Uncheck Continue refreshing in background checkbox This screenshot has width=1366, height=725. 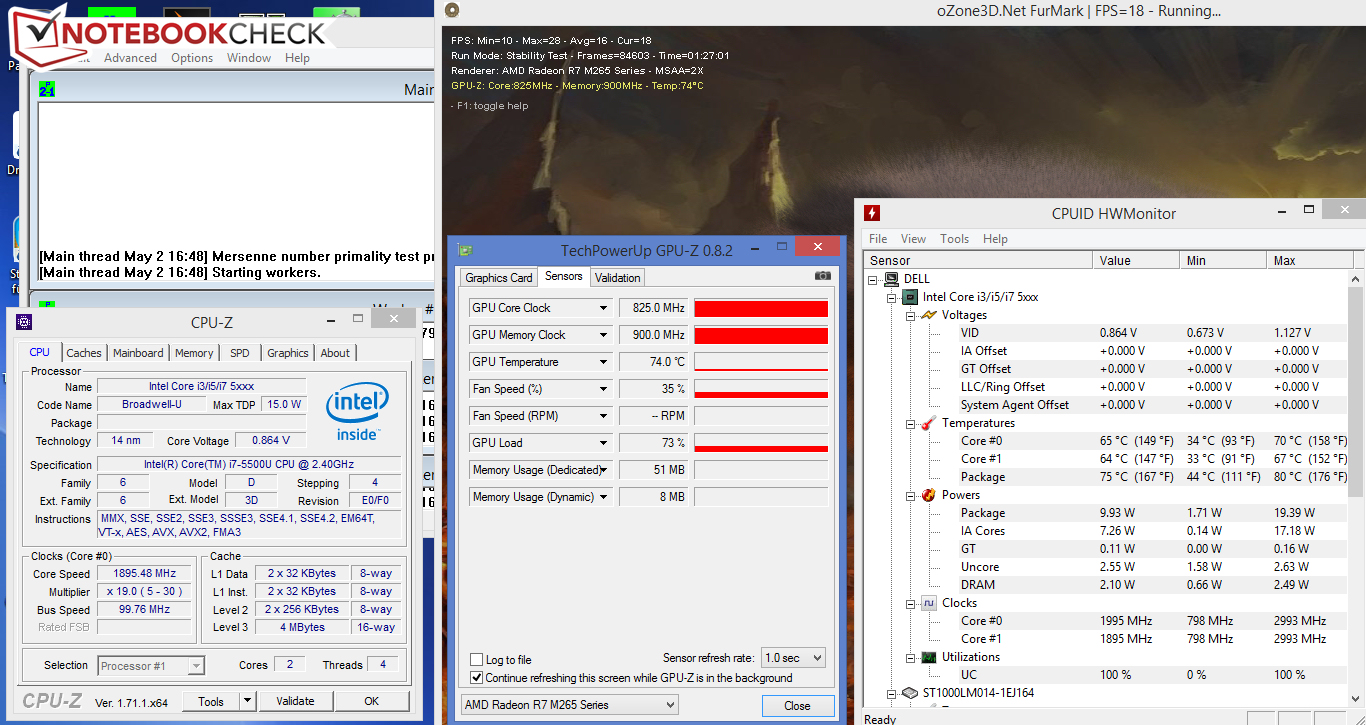pyautogui.click(x=477, y=678)
